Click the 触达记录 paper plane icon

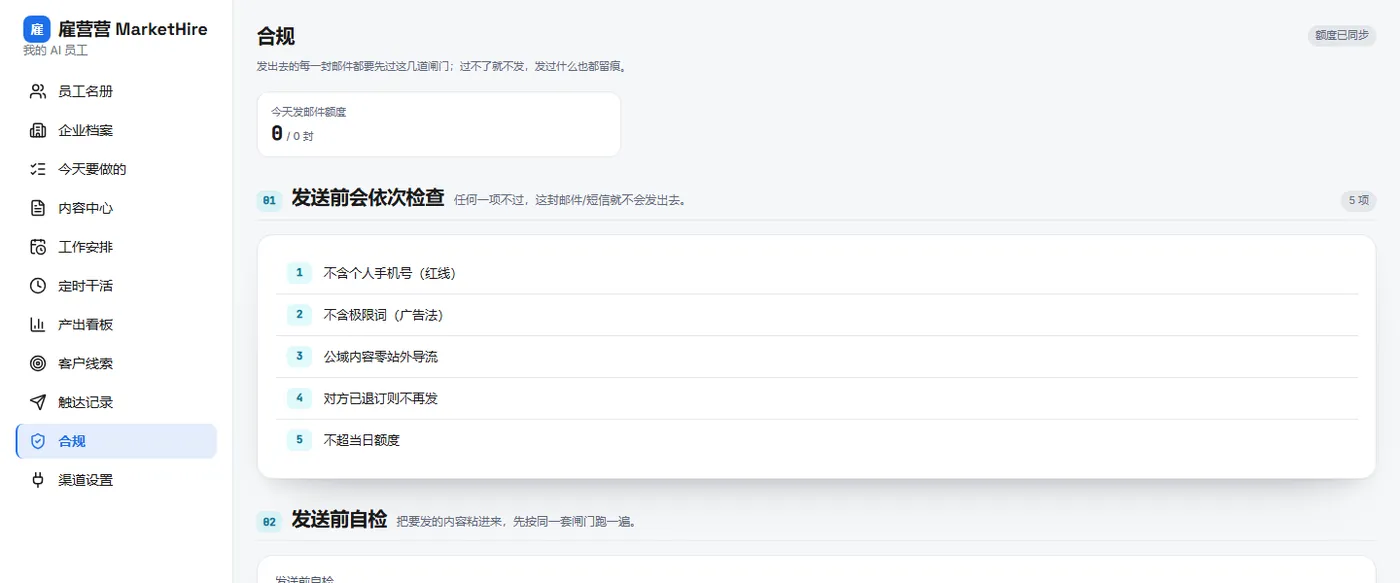tap(38, 402)
